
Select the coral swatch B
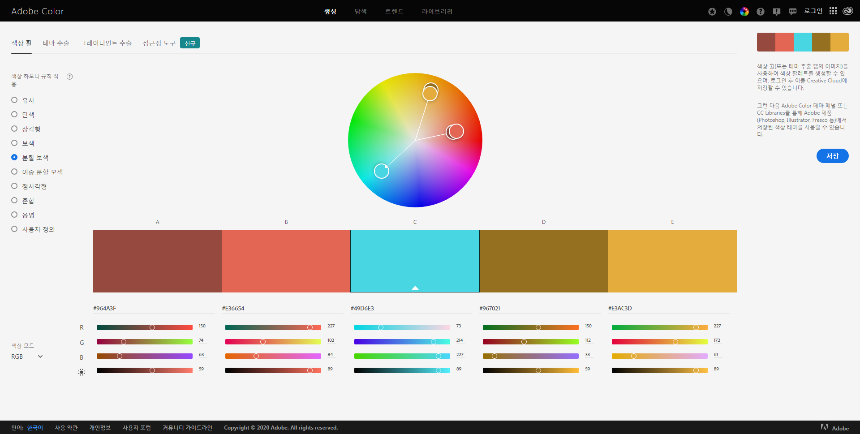click(286, 261)
